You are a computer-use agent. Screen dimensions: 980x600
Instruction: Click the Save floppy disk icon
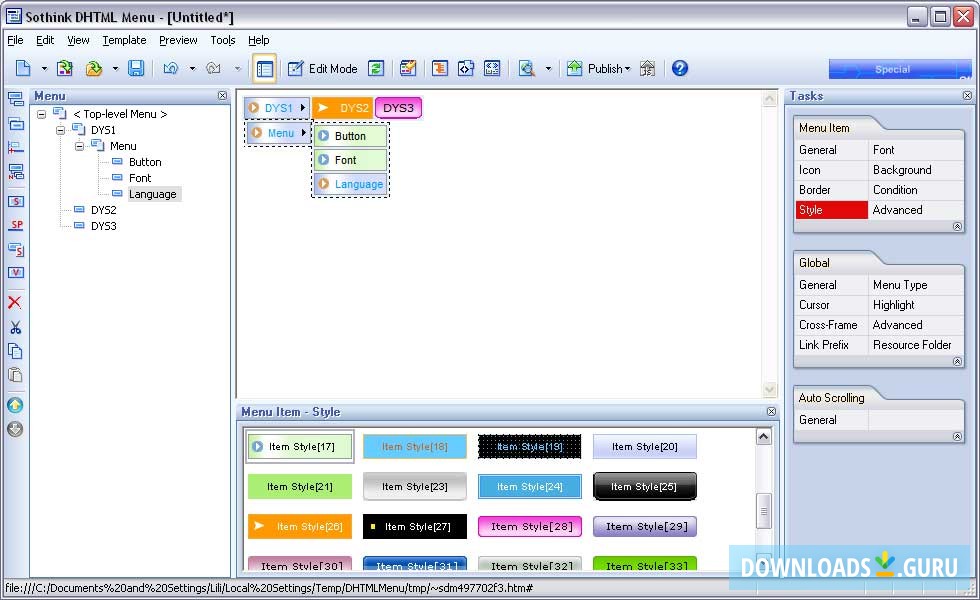coord(136,68)
